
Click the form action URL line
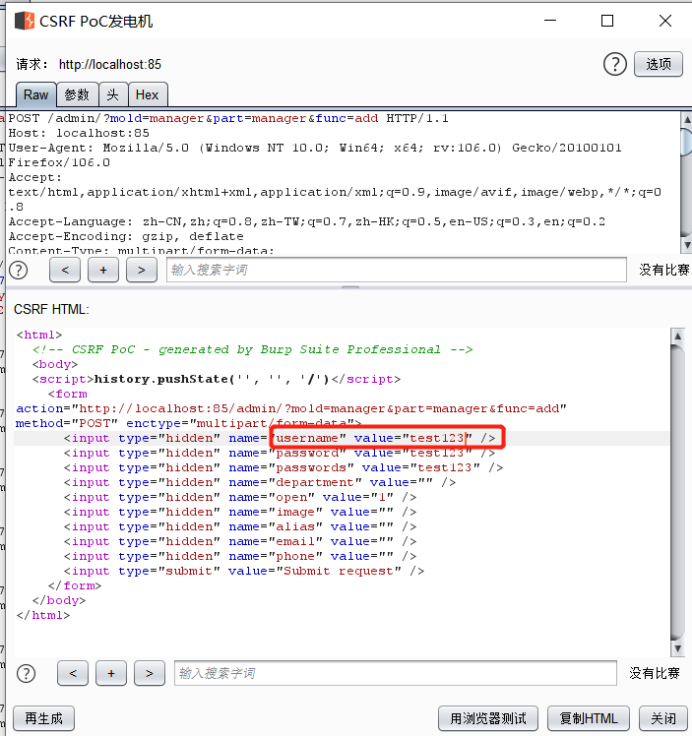(x=291, y=409)
